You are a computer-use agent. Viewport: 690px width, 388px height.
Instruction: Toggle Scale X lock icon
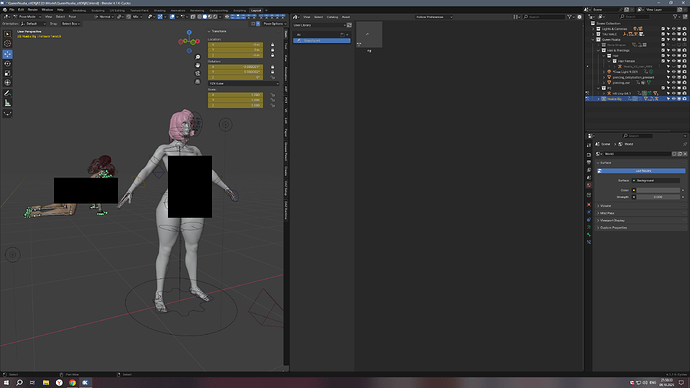click(272, 95)
